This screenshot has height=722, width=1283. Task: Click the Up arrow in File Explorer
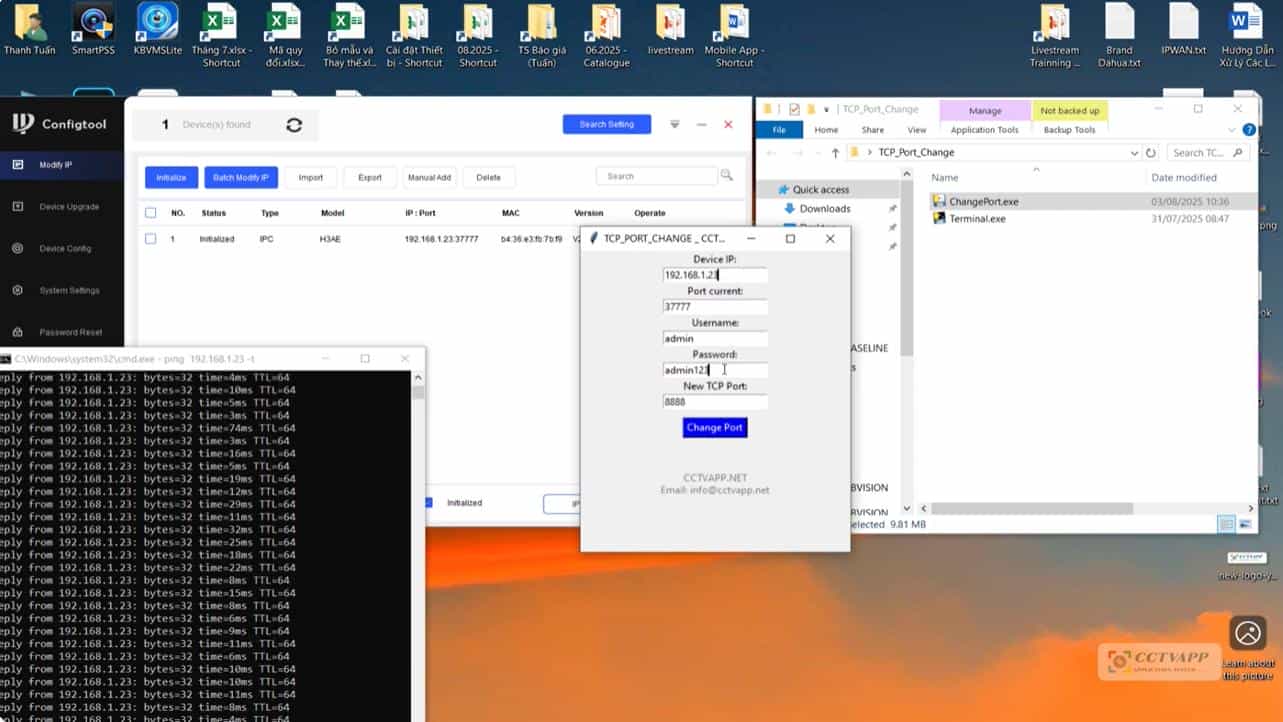pos(835,153)
